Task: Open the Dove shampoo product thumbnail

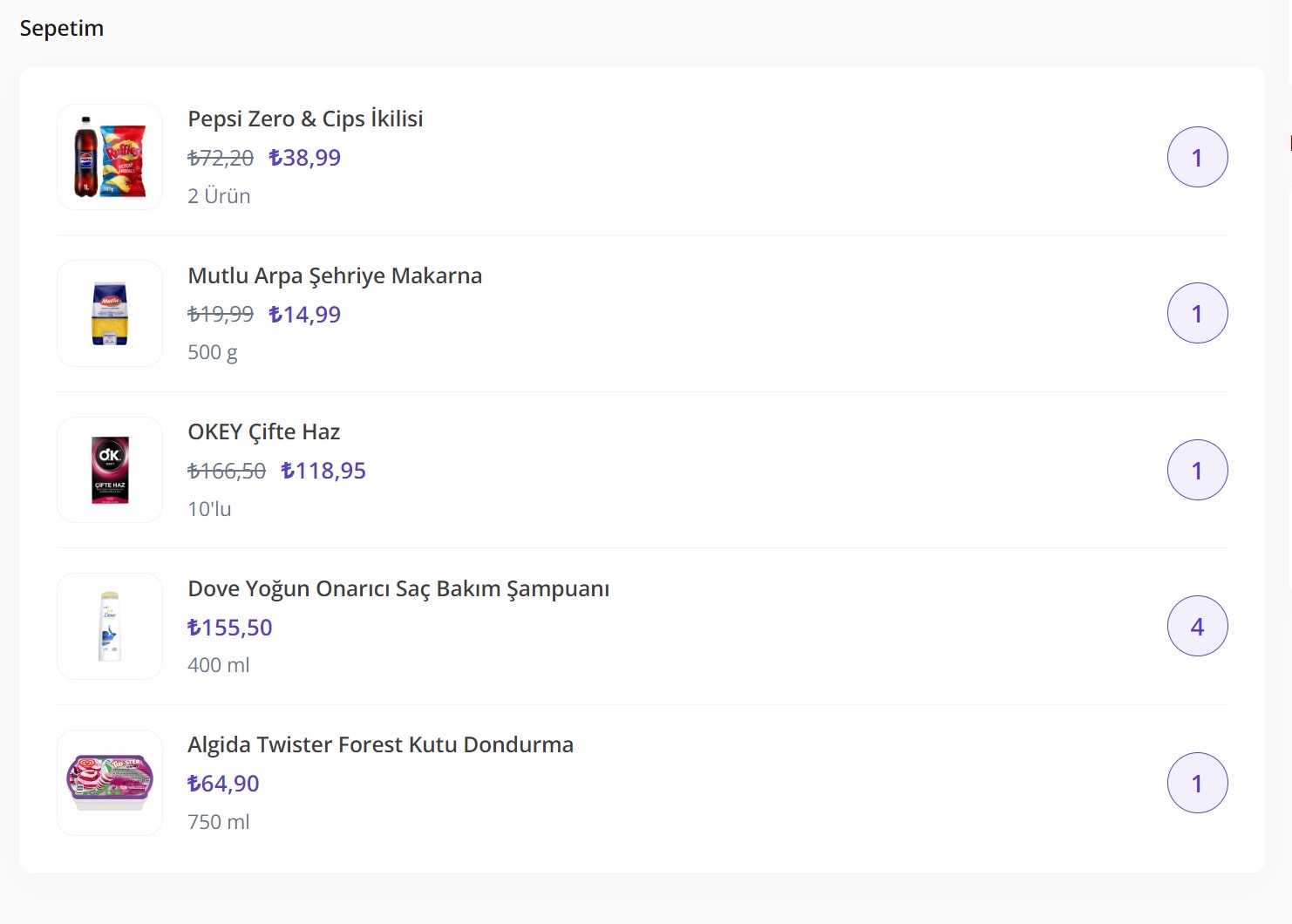Action: [110, 626]
